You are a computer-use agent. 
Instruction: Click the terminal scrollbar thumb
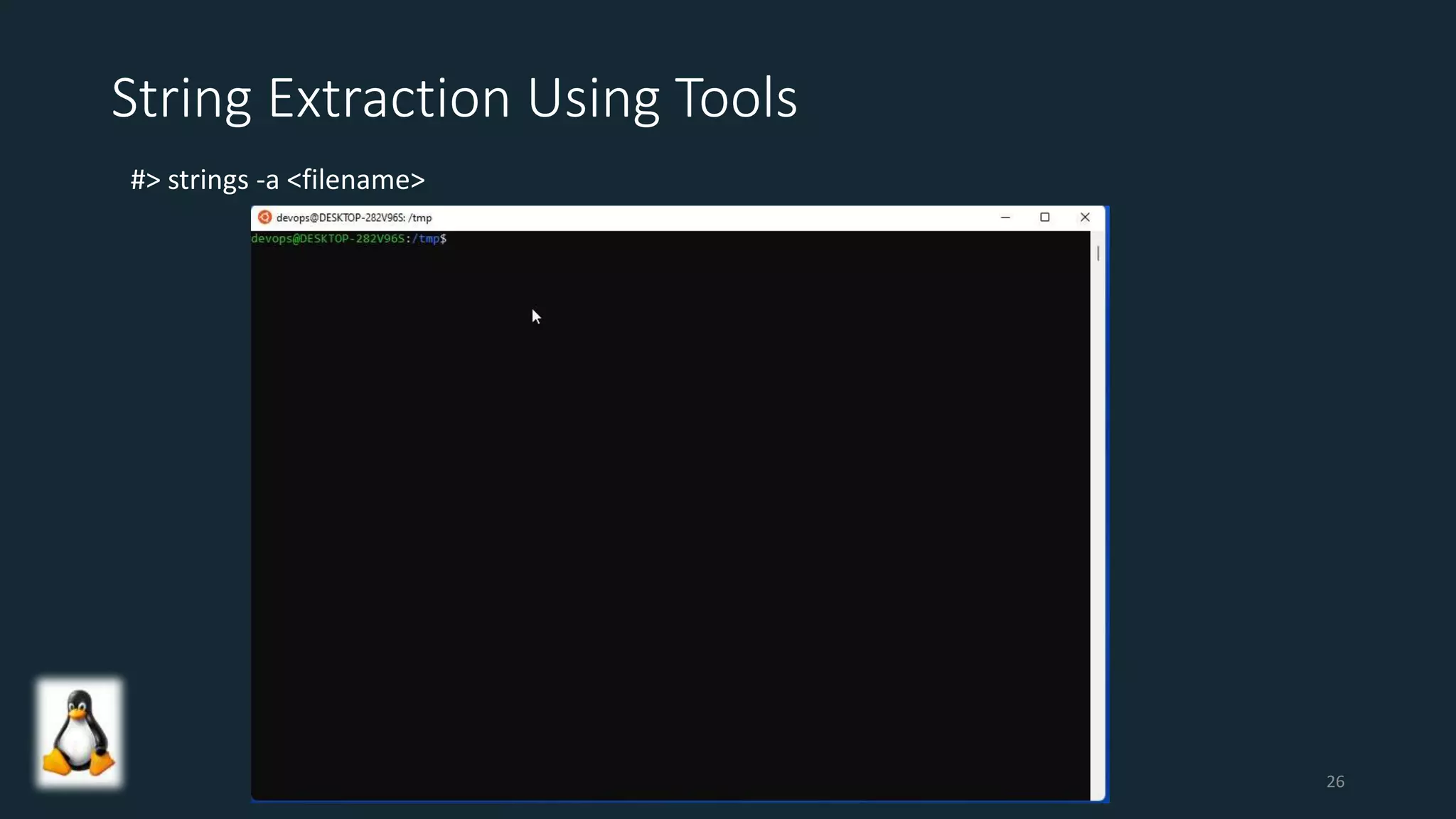tap(1098, 253)
